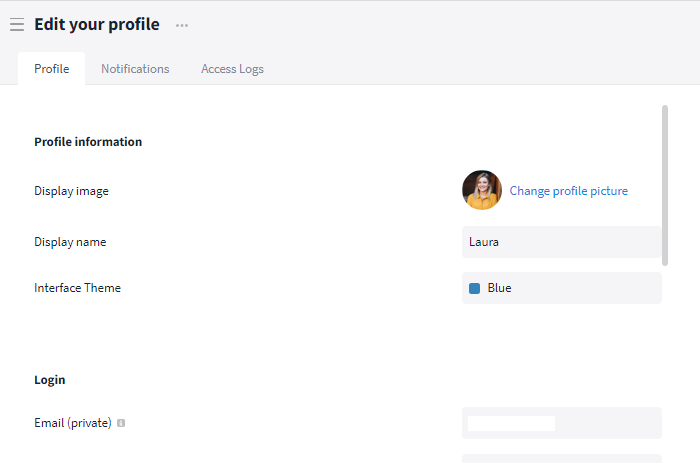Click the partially visible field below Email
Viewport: 700px width, 463px height.
click(561, 459)
